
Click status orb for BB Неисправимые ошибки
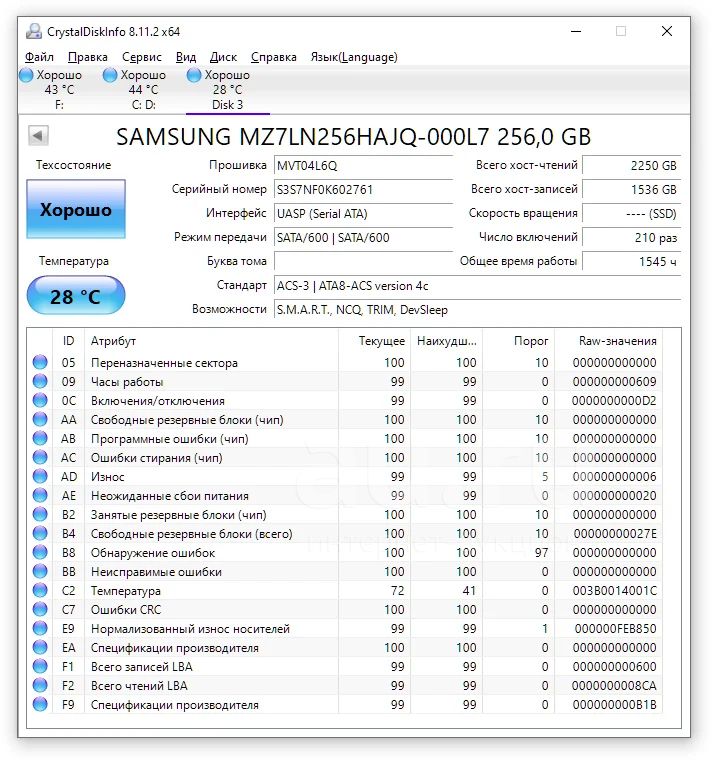(x=40, y=571)
